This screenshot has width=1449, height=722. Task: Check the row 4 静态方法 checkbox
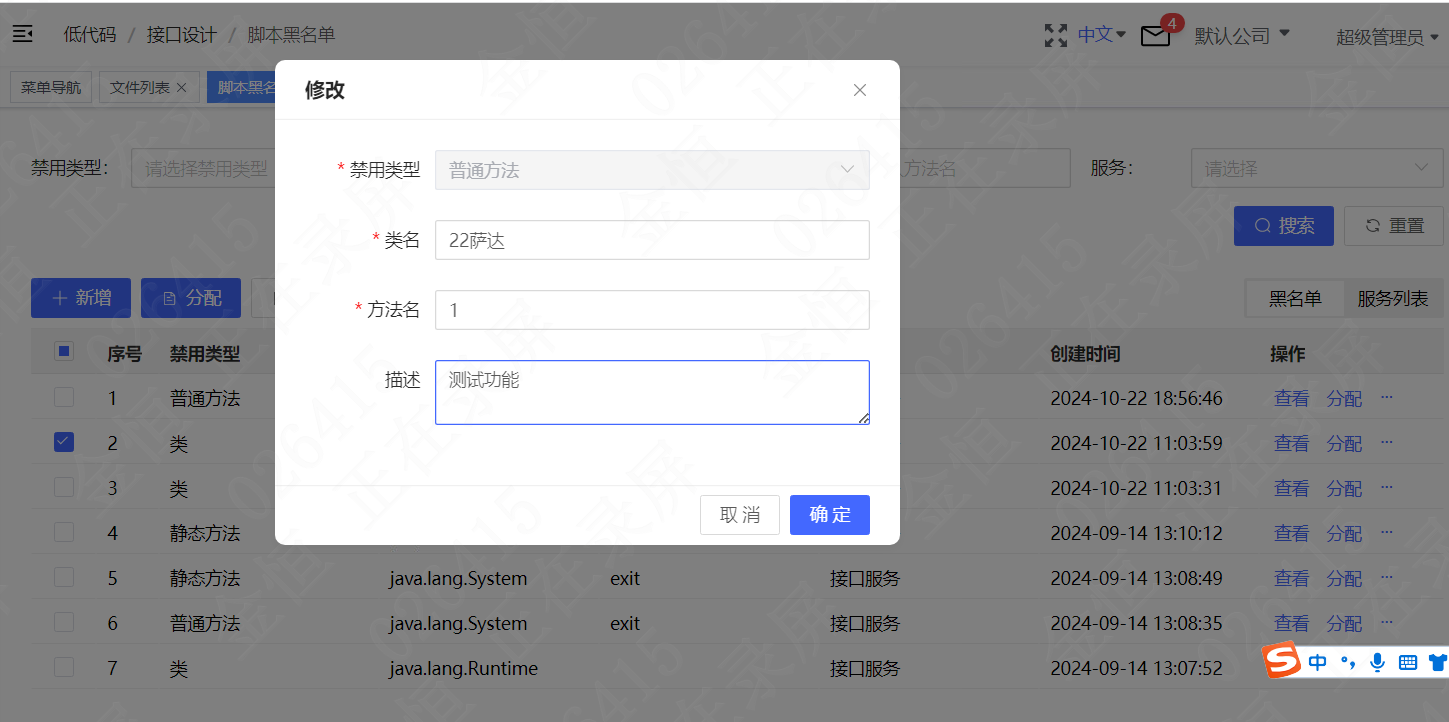pos(64,532)
